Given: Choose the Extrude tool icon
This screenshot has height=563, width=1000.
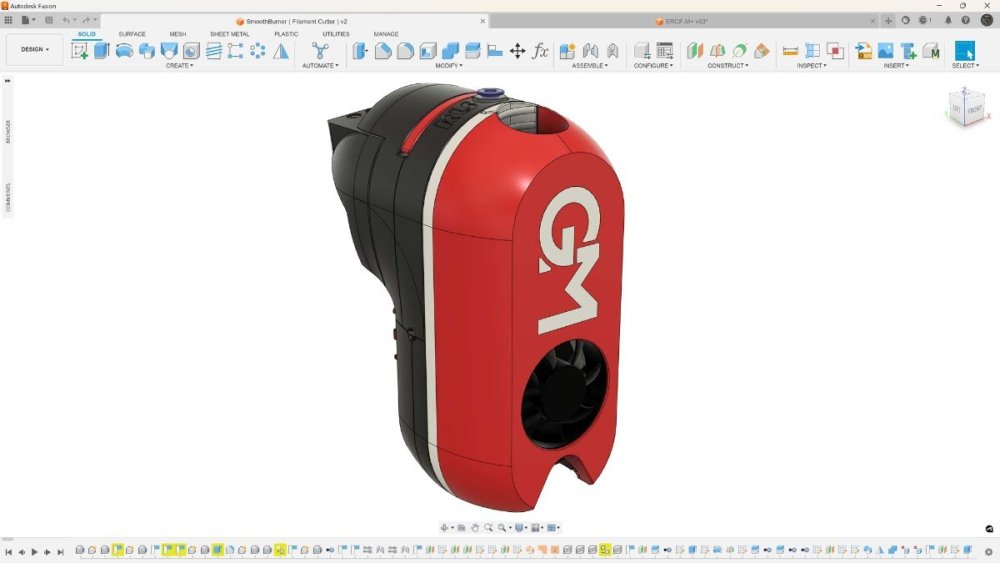Looking at the screenshot, I should pos(101,50).
